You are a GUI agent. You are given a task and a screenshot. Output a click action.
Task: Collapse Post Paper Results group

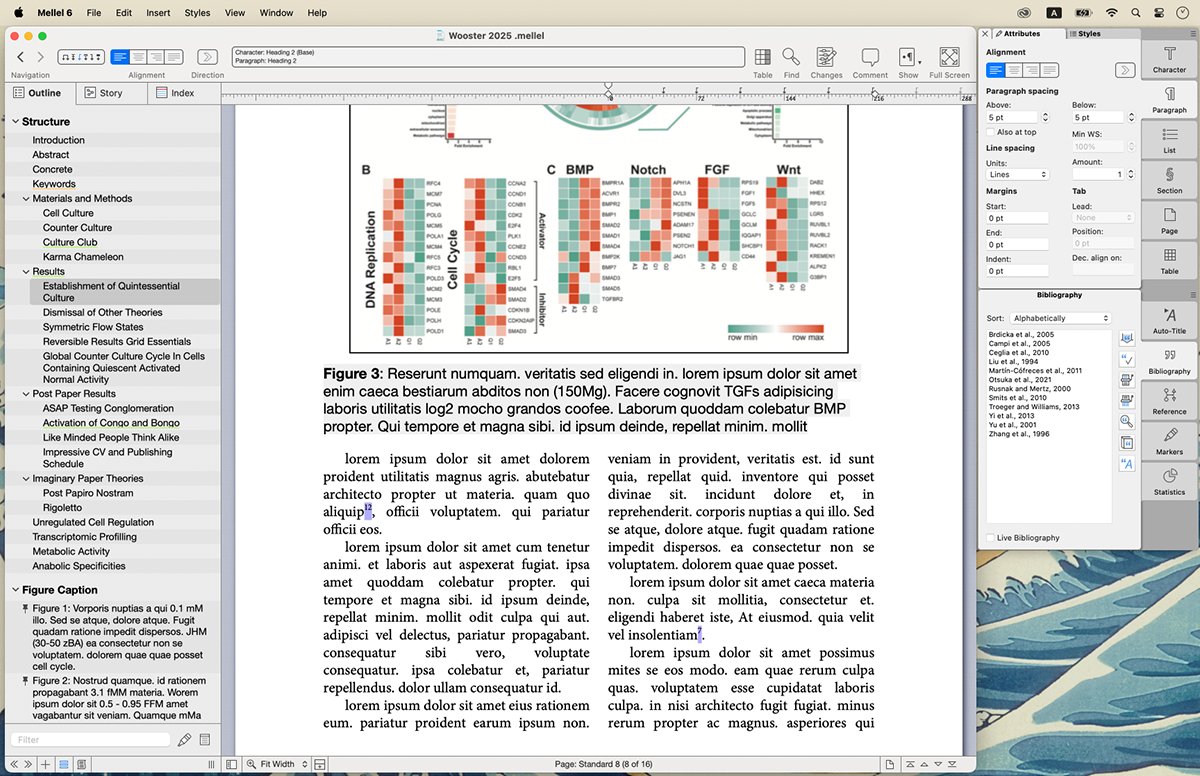[x=26, y=394]
